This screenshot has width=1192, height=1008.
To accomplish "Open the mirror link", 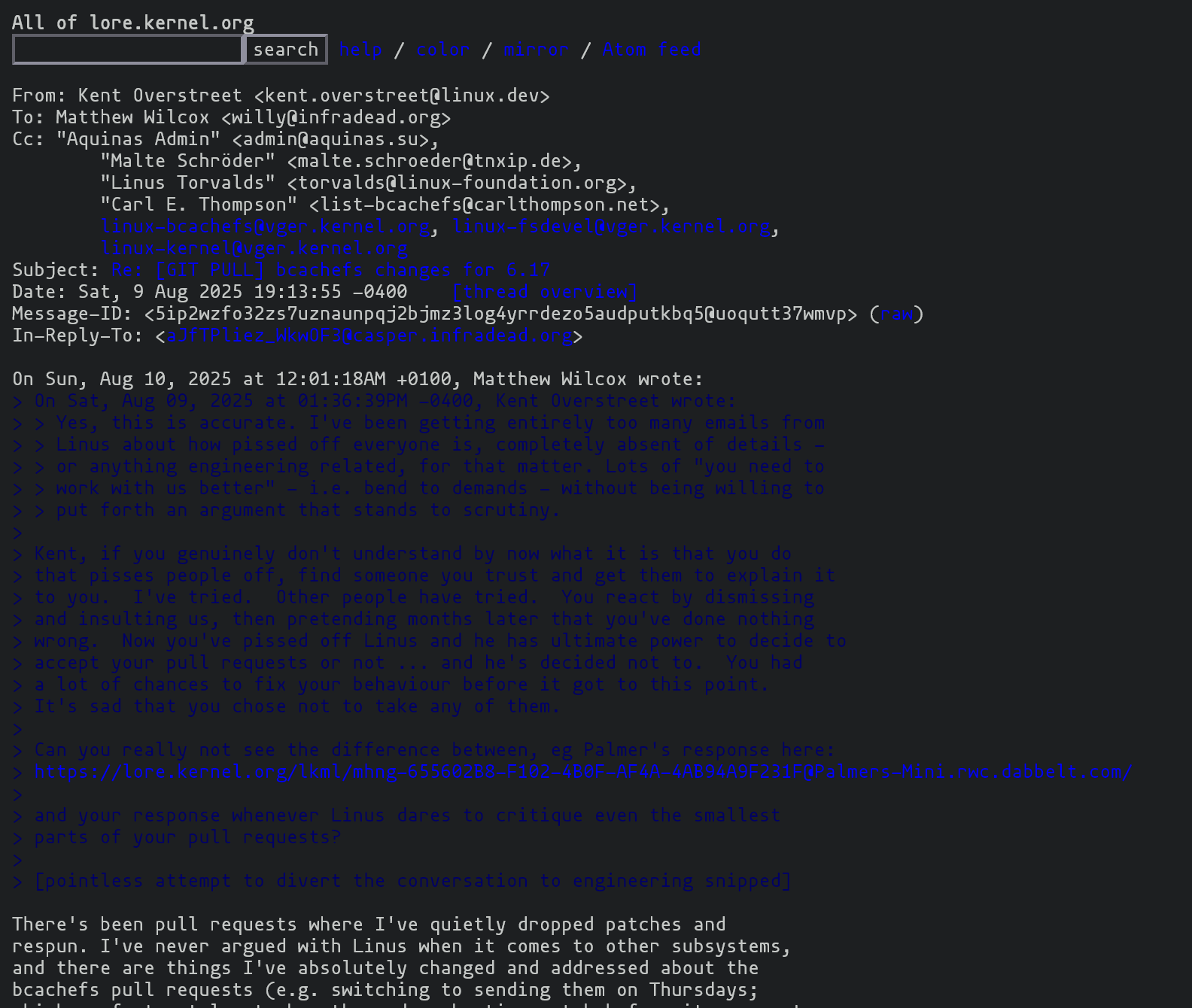I will [x=536, y=50].
